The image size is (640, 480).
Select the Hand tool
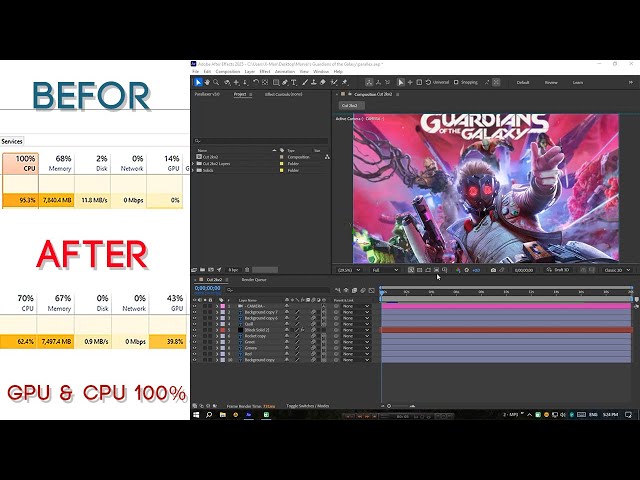click(207, 82)
